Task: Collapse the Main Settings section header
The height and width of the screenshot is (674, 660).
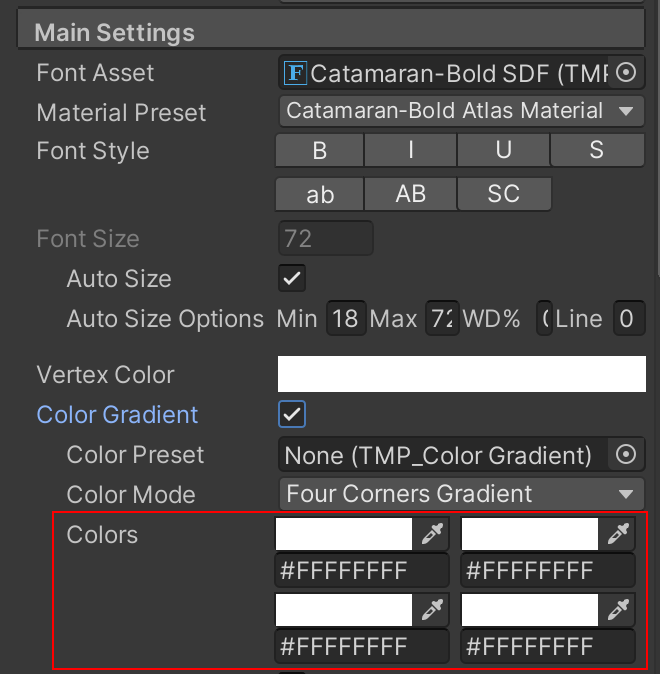Action: point(115,32)
